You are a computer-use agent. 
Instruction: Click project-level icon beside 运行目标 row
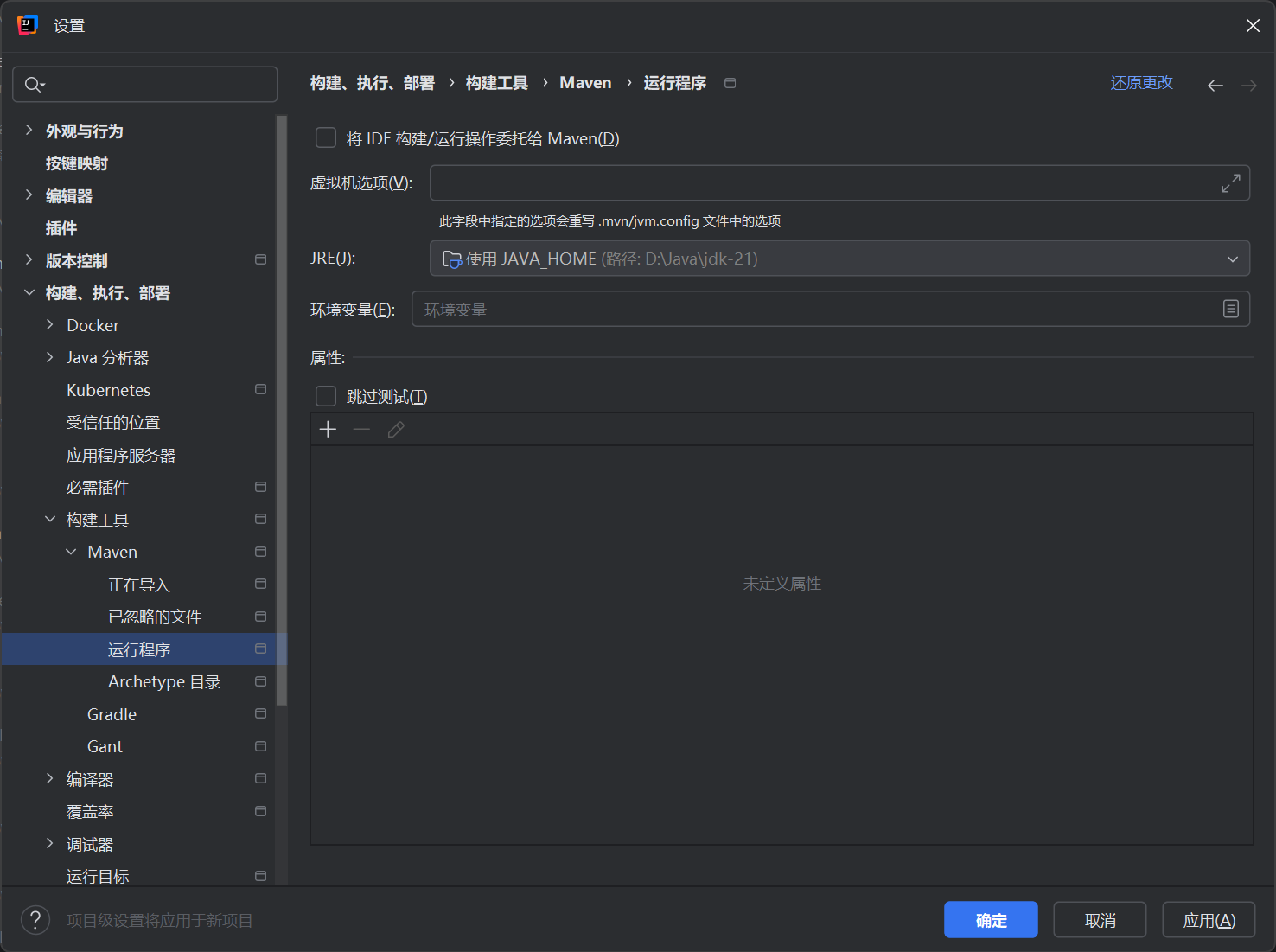(x=260, y=876)
